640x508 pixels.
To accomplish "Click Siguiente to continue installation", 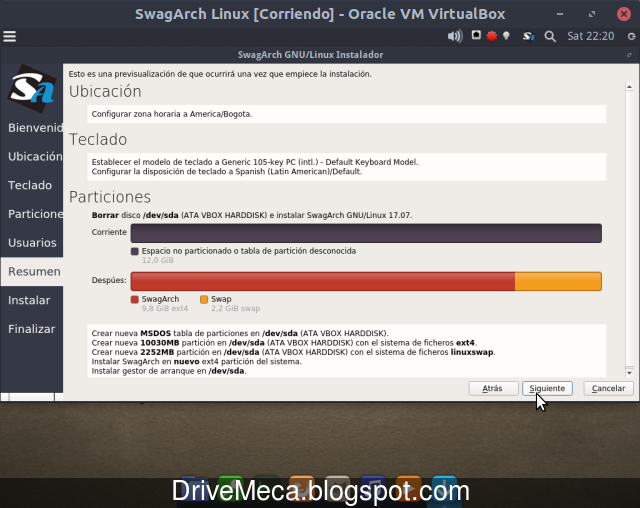I will tap(547, 388).
